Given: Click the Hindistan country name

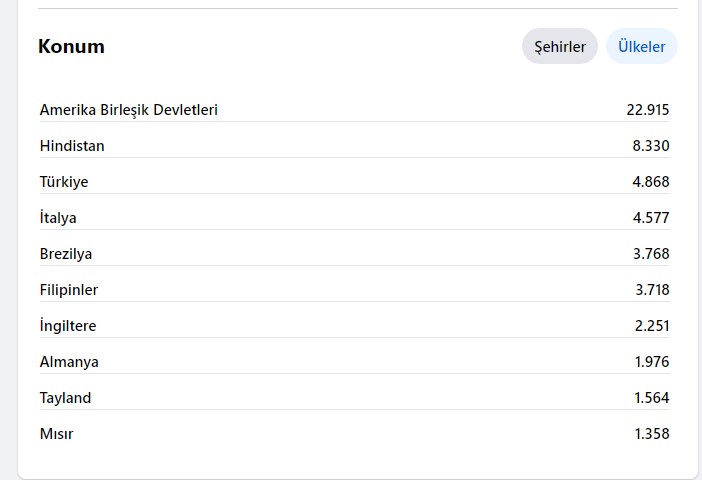Looking at the screenshot, I should point(72,146).
